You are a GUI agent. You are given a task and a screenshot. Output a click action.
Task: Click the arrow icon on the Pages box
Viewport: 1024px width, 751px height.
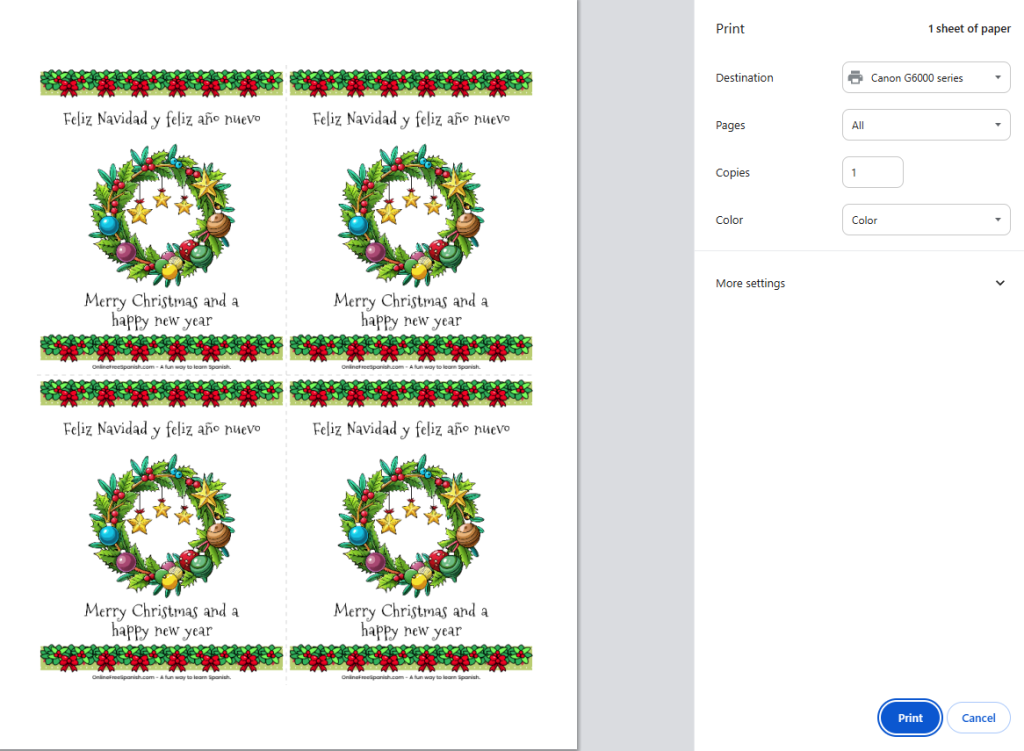(x=997, y=125)
